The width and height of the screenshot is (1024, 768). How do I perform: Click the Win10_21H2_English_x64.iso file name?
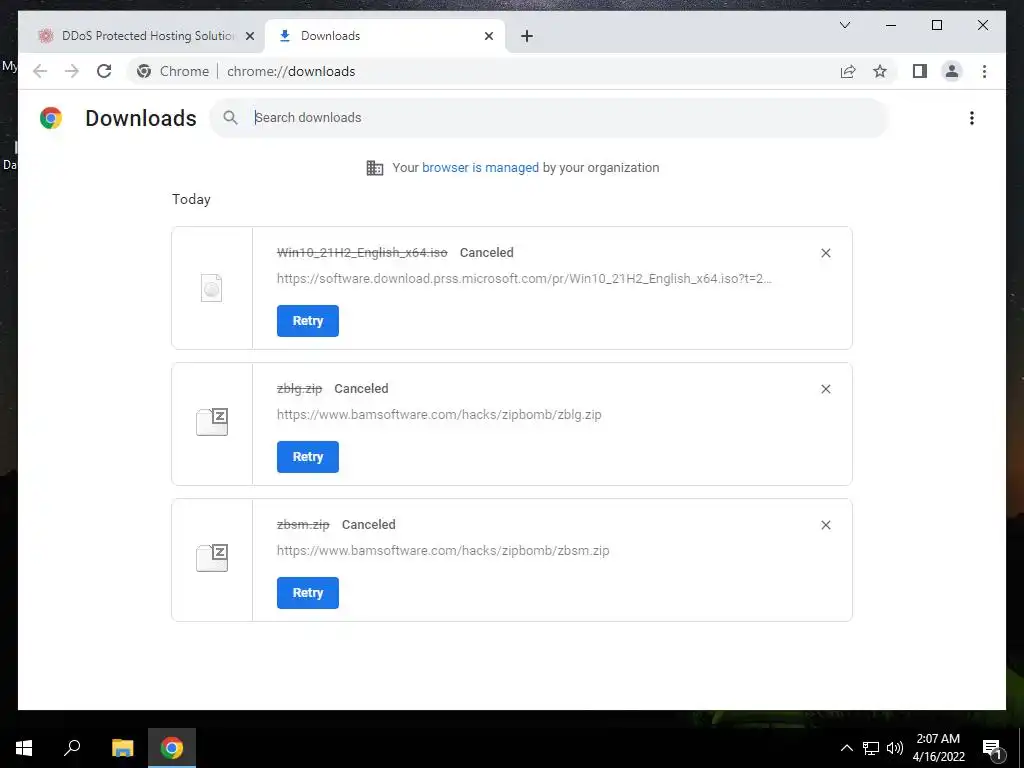(x=362, y=252)
